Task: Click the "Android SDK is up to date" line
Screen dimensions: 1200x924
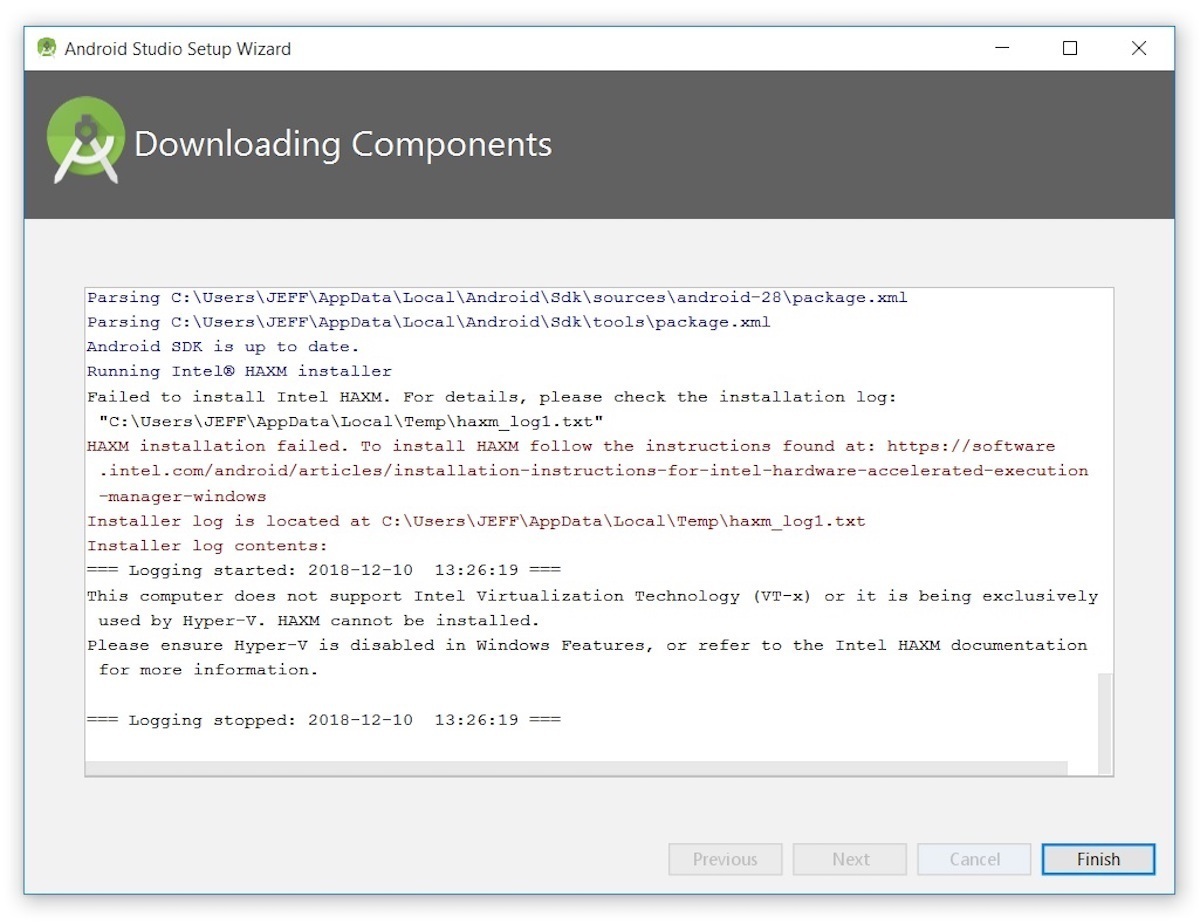Action: [x=220, y=347]
